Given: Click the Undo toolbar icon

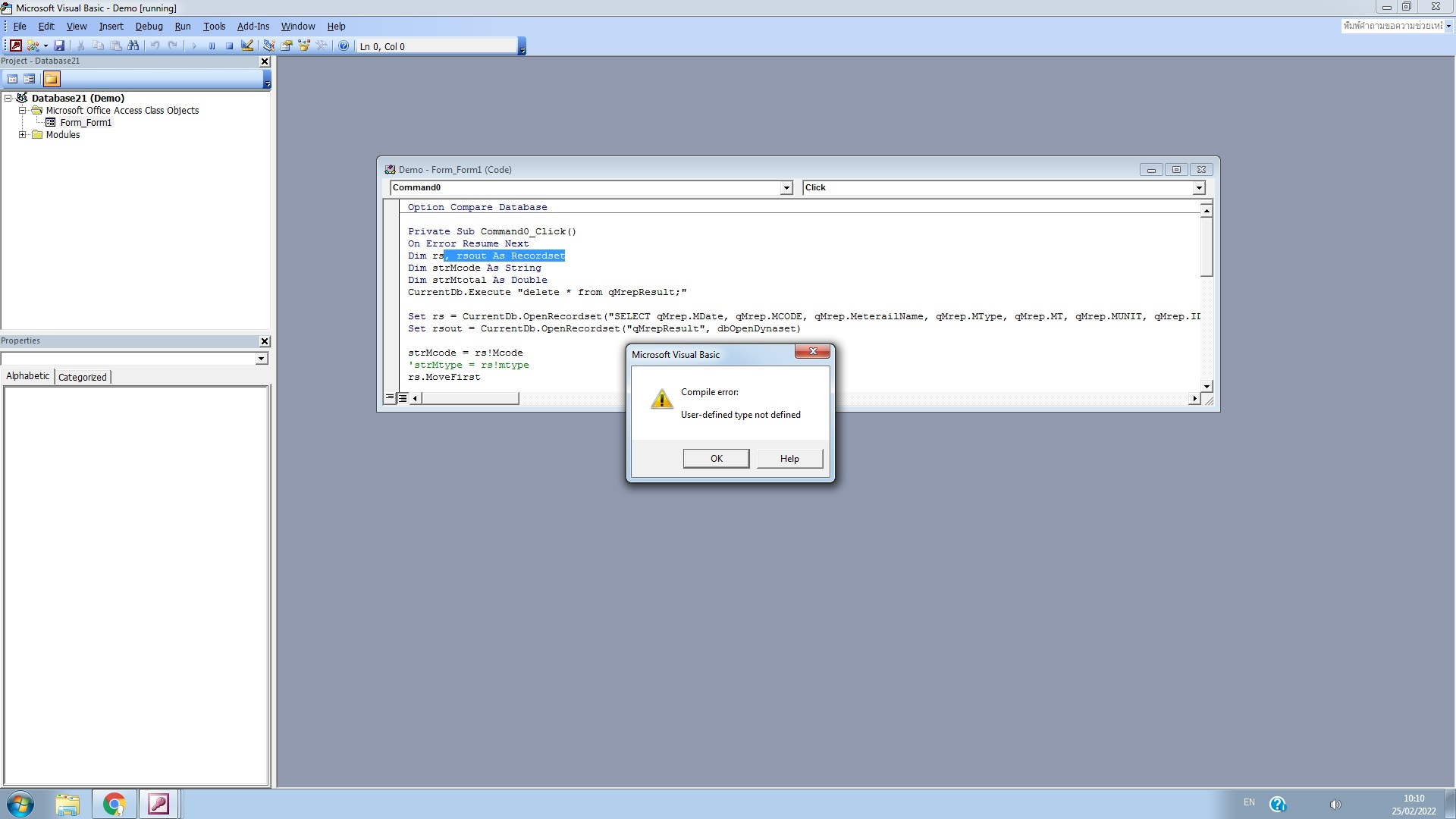Looking at the screenshot, I should (x=155, y=46).
